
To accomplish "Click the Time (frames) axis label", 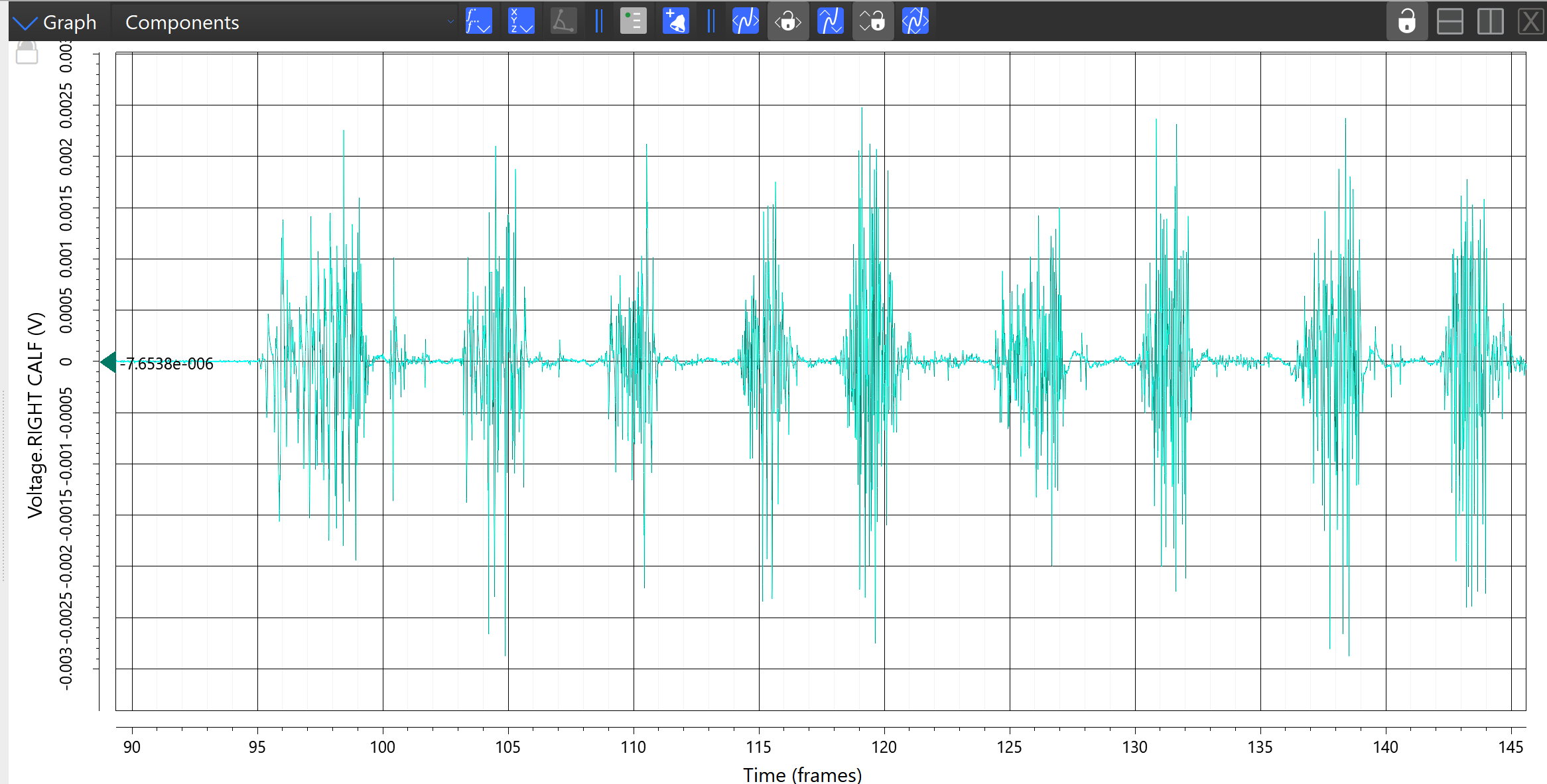I will coord(802,774).
